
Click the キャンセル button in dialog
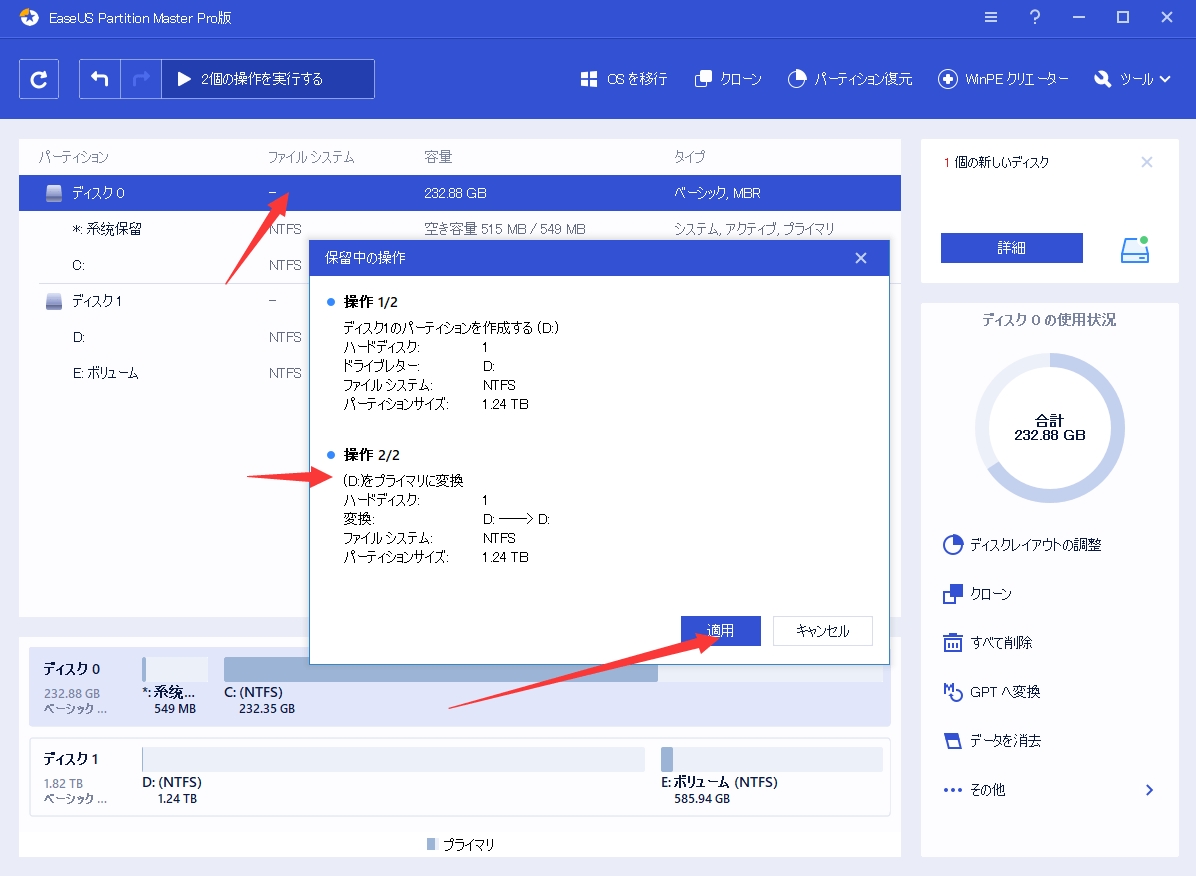[822, 630]
